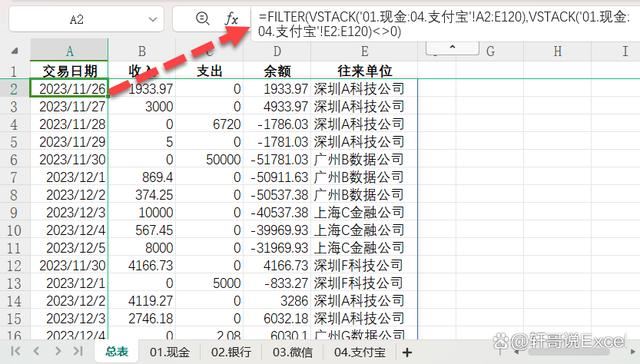Switch to the 04.支付宝 sheet tab
The height and width of the screenshot is (364, 640).
tap(360, 352)
